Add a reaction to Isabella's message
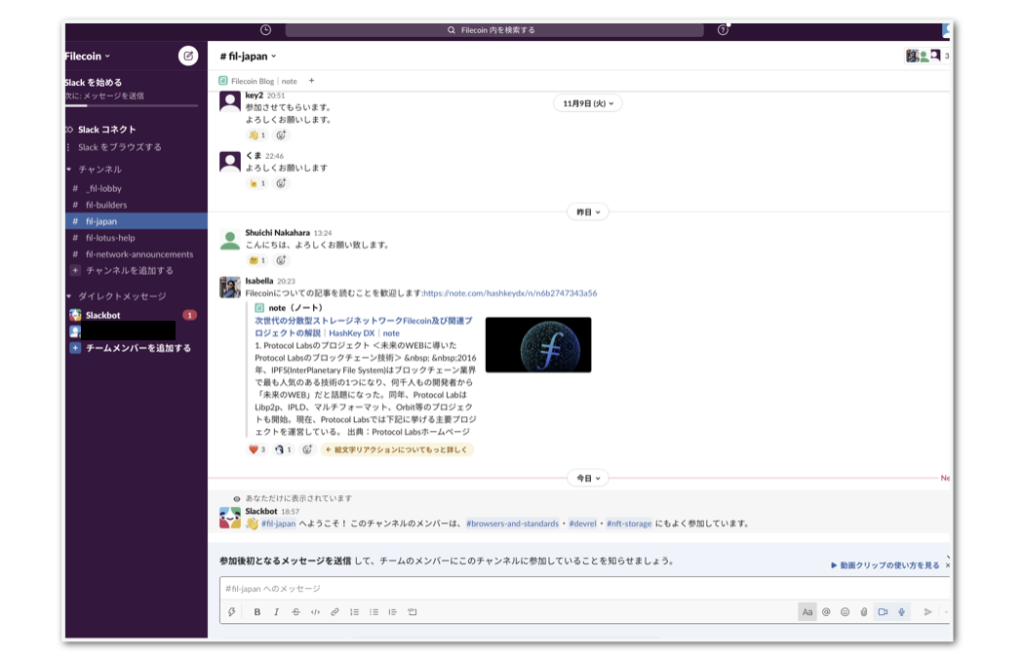 point(307,449)
